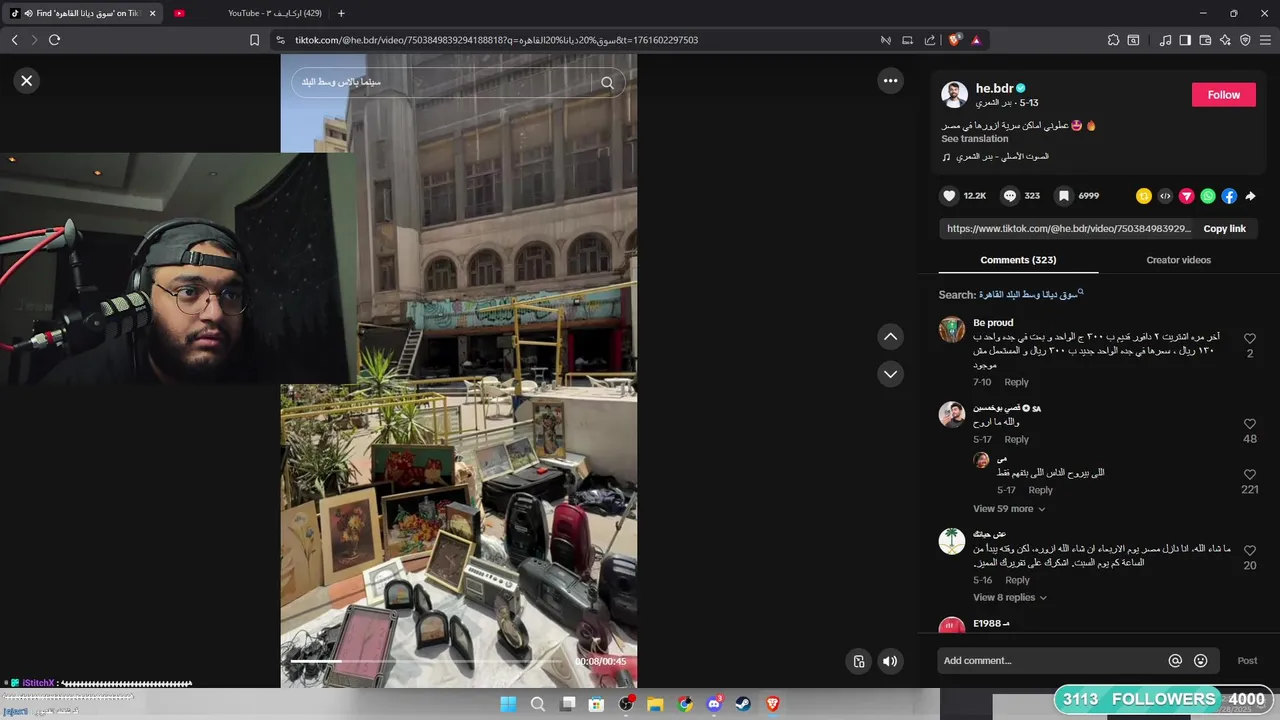
Task: Click the Post comment button
Action: coord(1247,661)
